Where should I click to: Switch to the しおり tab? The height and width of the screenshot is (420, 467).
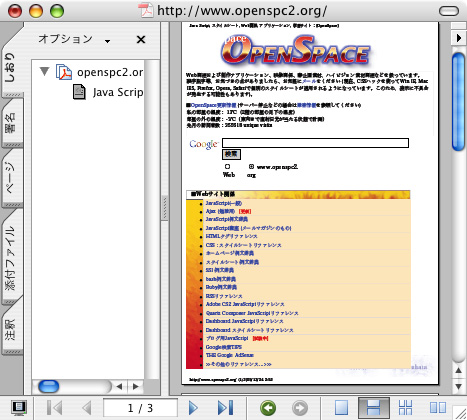(11, 68)
